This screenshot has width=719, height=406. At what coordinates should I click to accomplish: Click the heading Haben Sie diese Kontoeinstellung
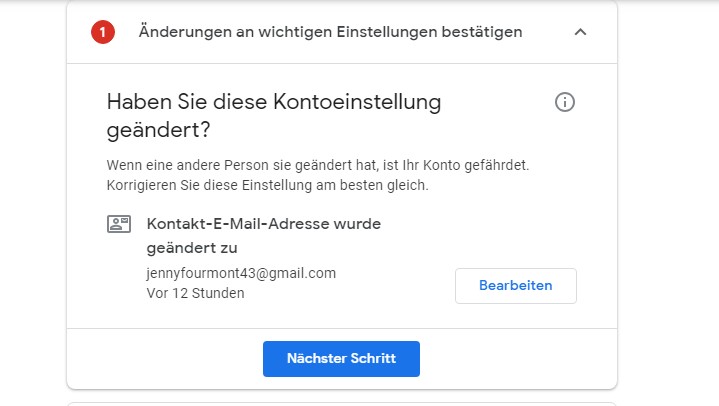pos(274,102)
